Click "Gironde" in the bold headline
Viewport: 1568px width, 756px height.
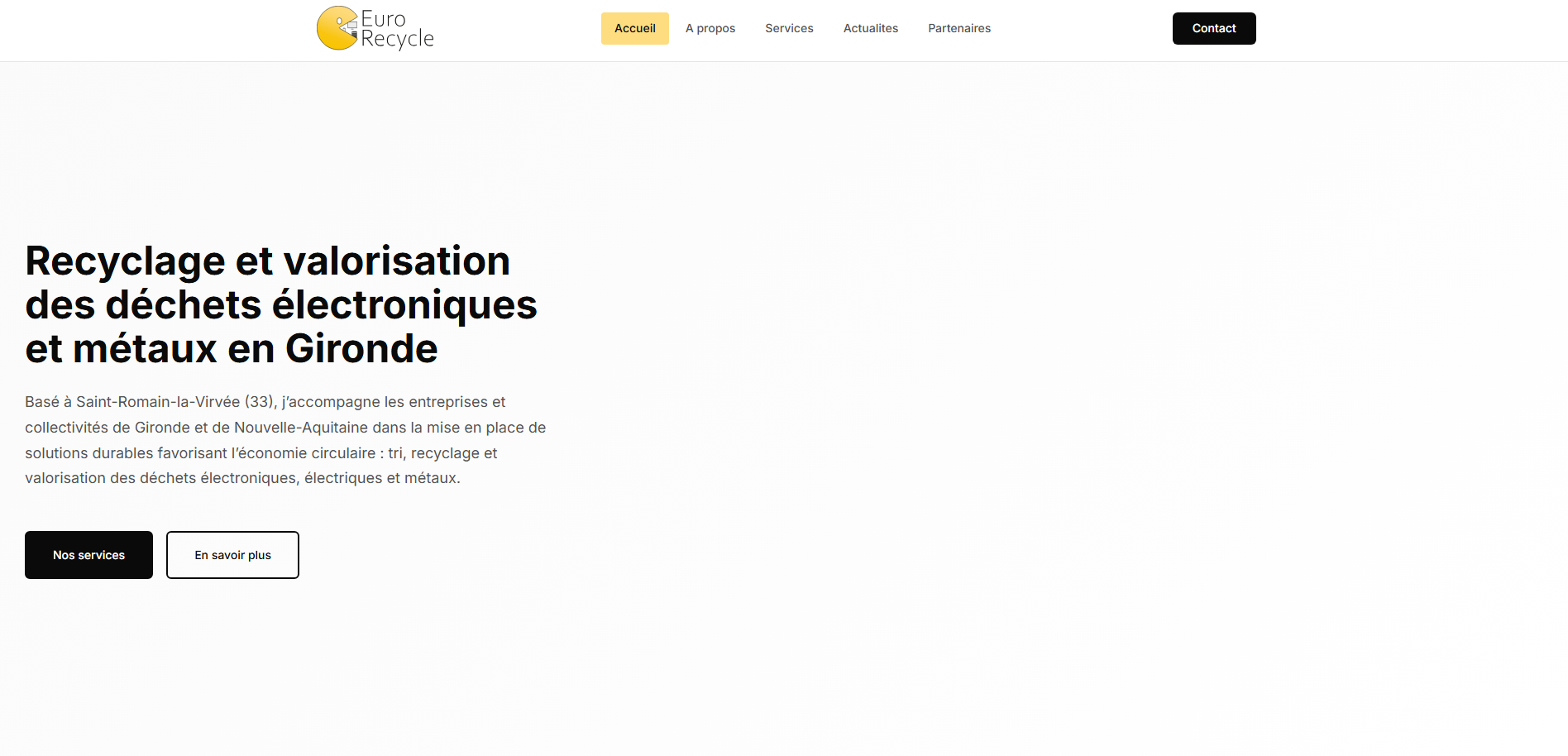(x=361, y=348)
